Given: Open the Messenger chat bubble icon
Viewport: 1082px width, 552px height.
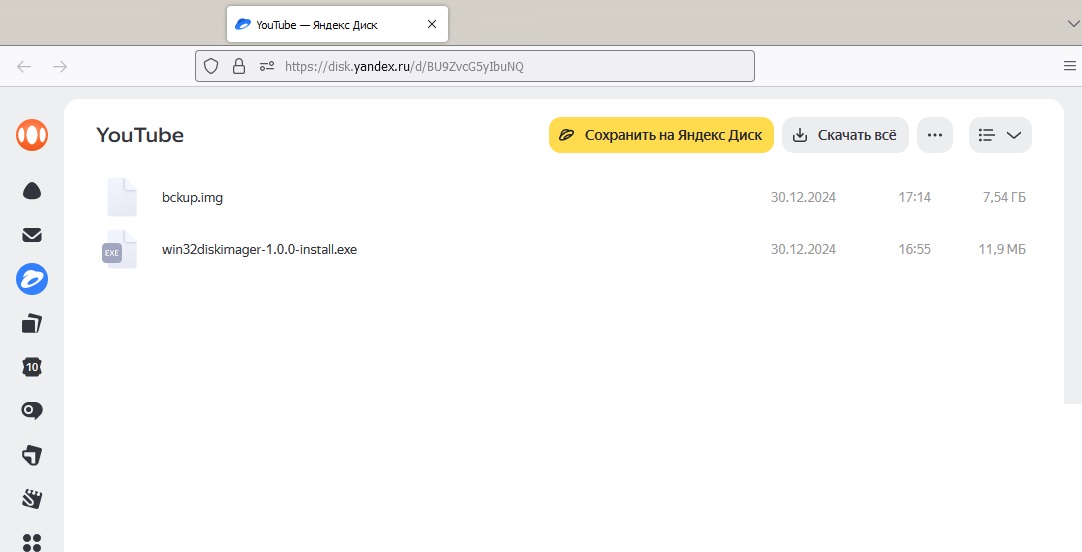Looking at the screenshot, I should tap(32, 411).
